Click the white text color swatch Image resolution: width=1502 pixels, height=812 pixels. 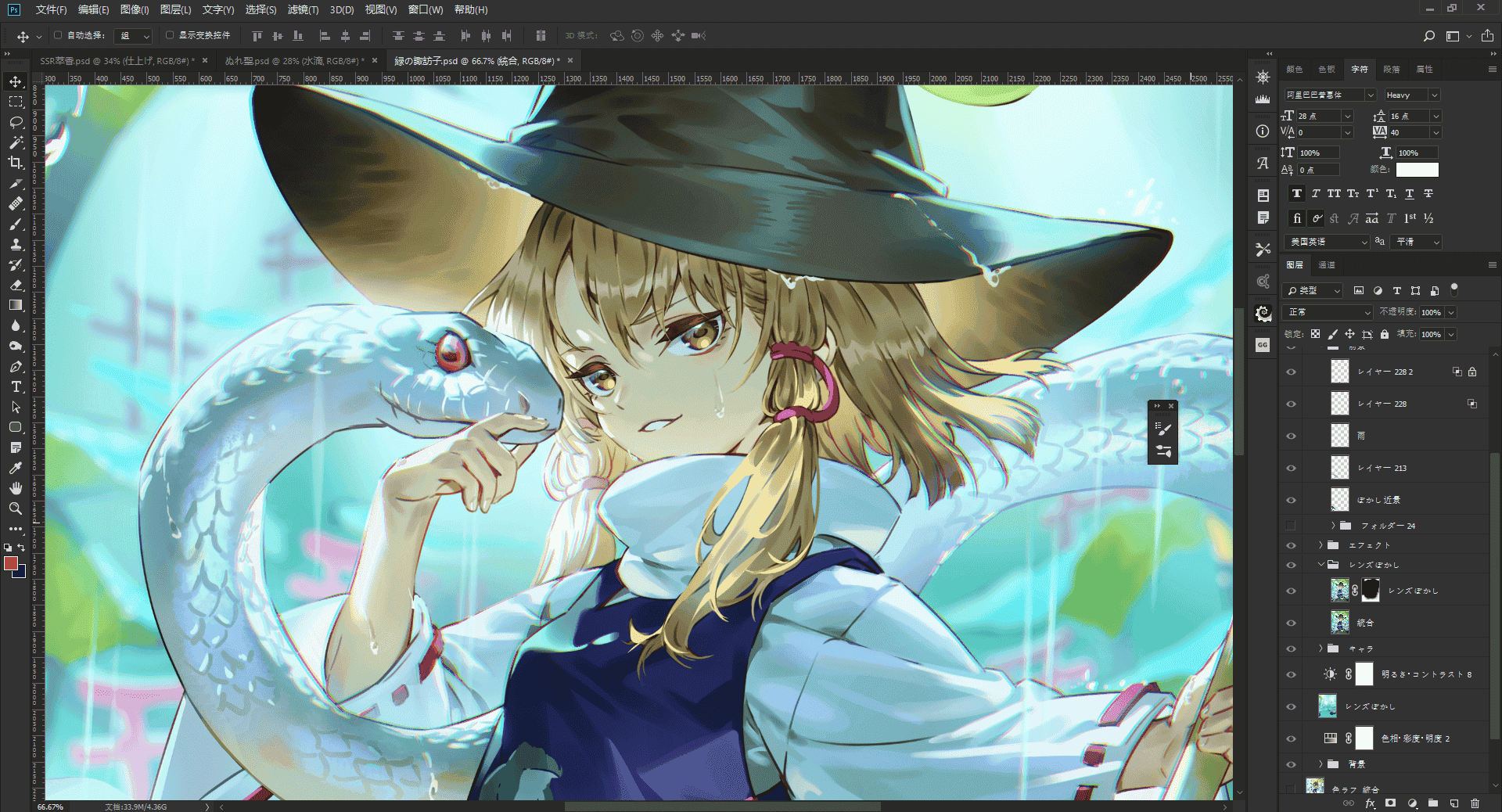(1418, 170)
